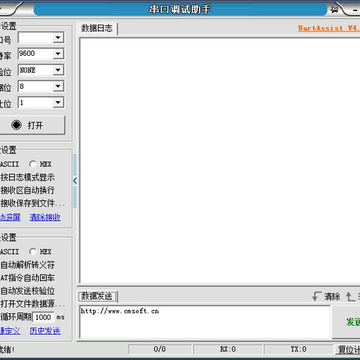Click the 0/0 status bar cell
360x360 pixels.
pos(160,349)
